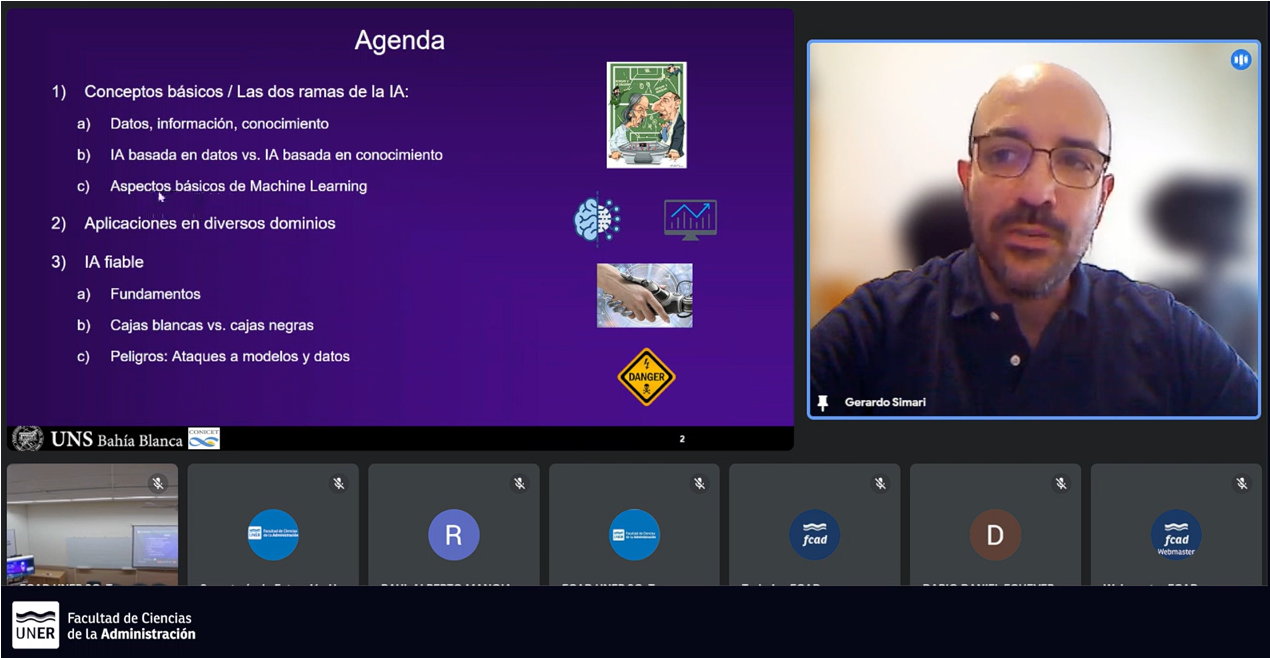Click the monitor chart icon on the slide
Image resolution: width=1270 pixels, height=658 pixels.
tap(690, 219)
